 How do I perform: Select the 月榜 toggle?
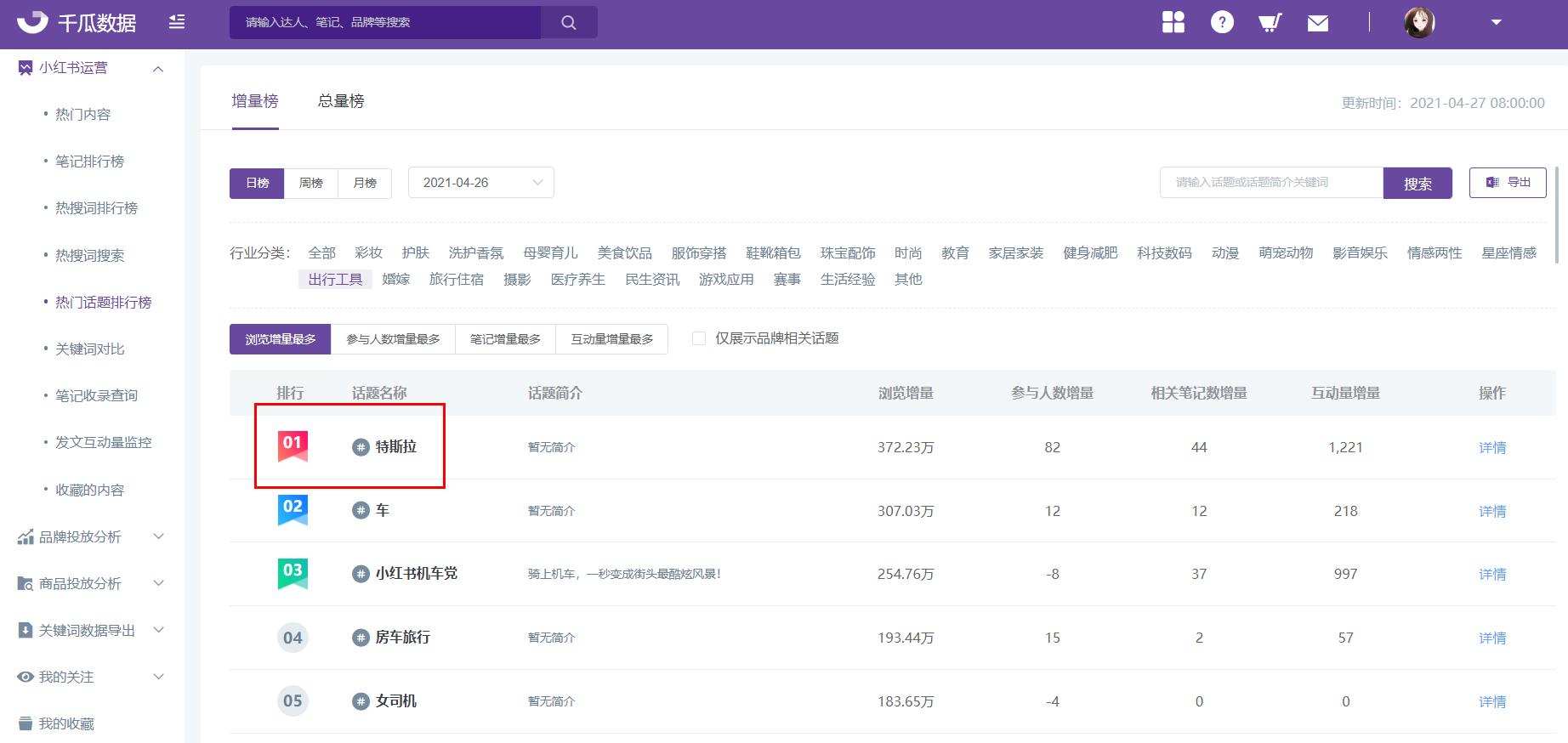[365, 183]
